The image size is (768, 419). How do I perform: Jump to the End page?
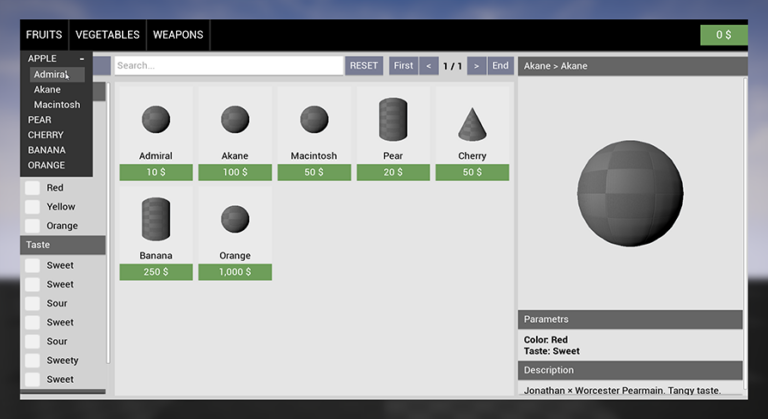point(500,66)
